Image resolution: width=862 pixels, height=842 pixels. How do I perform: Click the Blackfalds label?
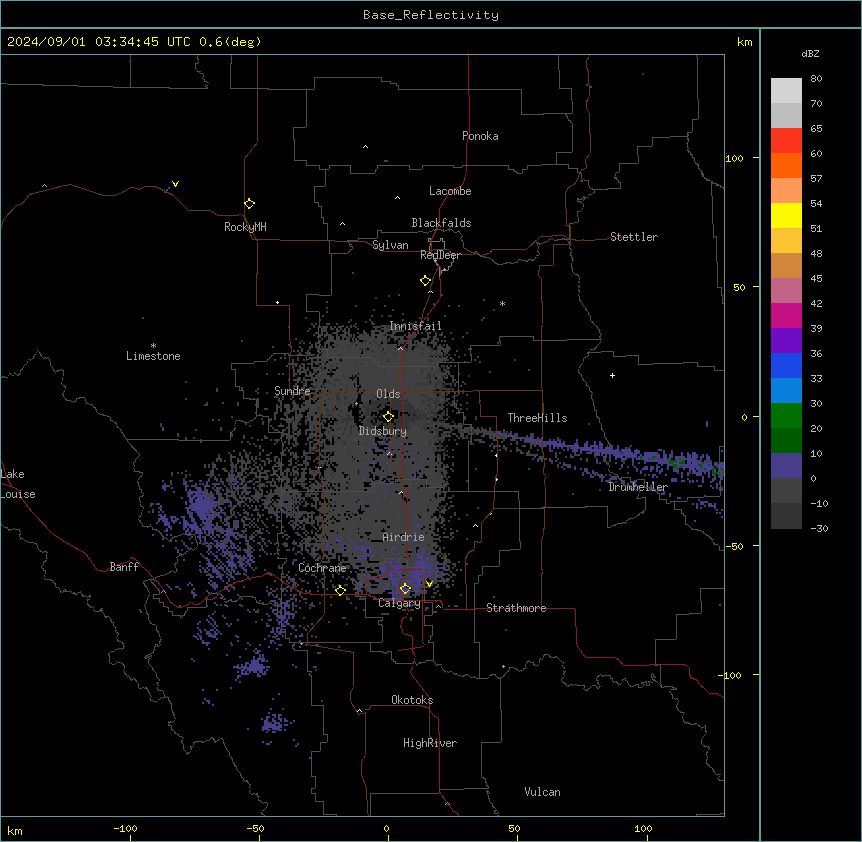[441, 223]
